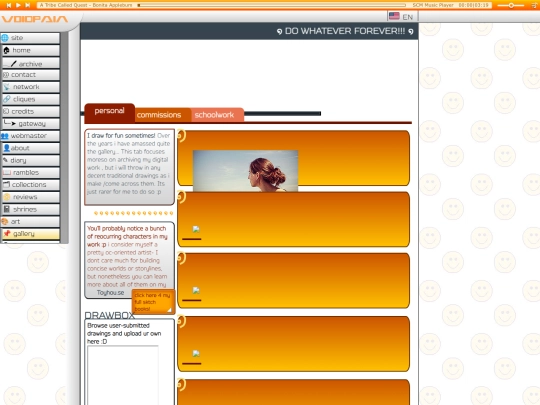Adjust the music player volume slider
This screenshot has height=405, width=540.
point(512,5)
